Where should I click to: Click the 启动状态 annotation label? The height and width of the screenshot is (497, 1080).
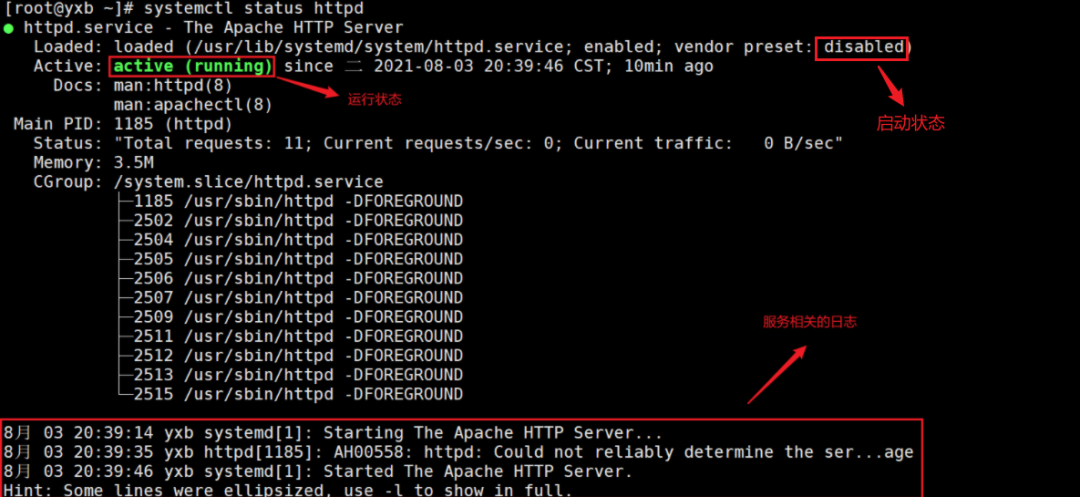point(910,124)
